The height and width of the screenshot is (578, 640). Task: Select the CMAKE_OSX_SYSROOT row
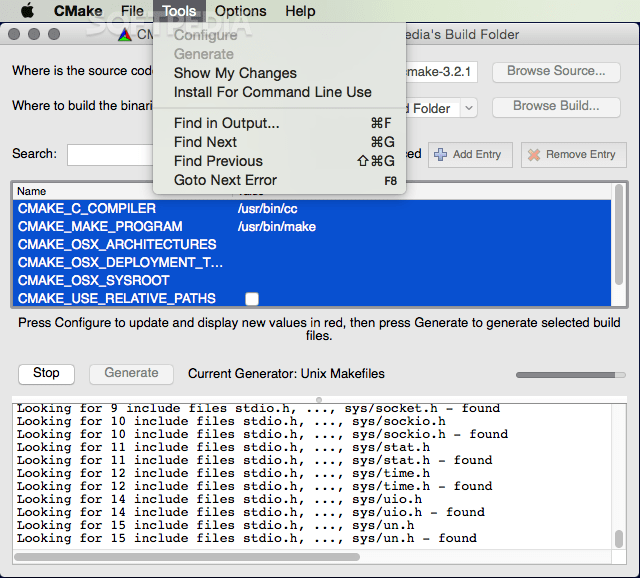[x=312, y=280]
